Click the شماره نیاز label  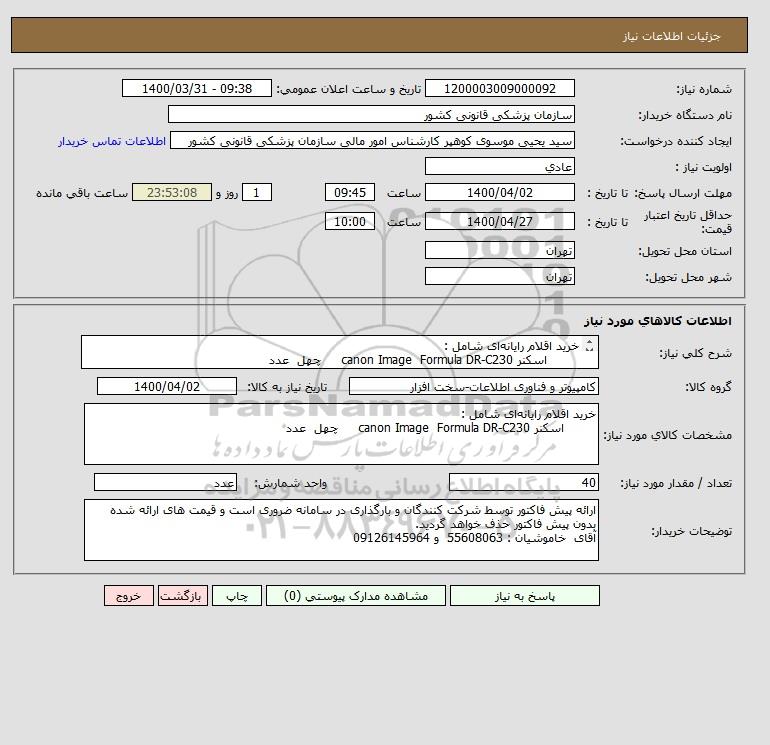pos(704,89)
